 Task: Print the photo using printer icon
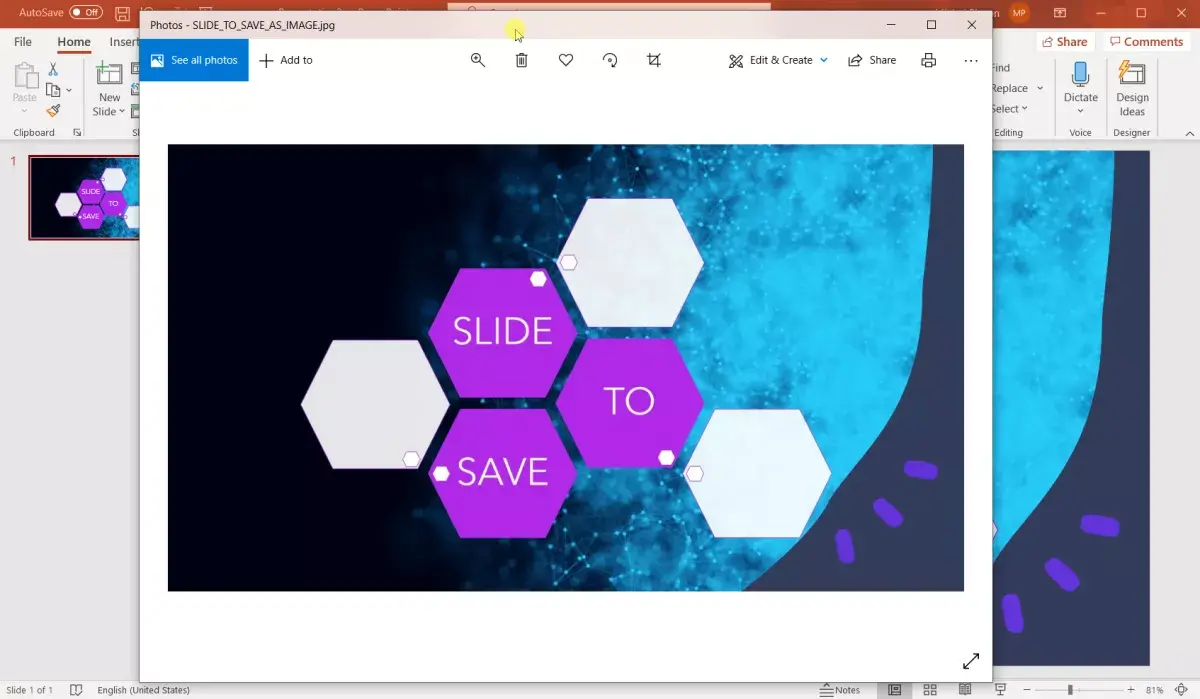pyautogui.click(x=929, y=60)
